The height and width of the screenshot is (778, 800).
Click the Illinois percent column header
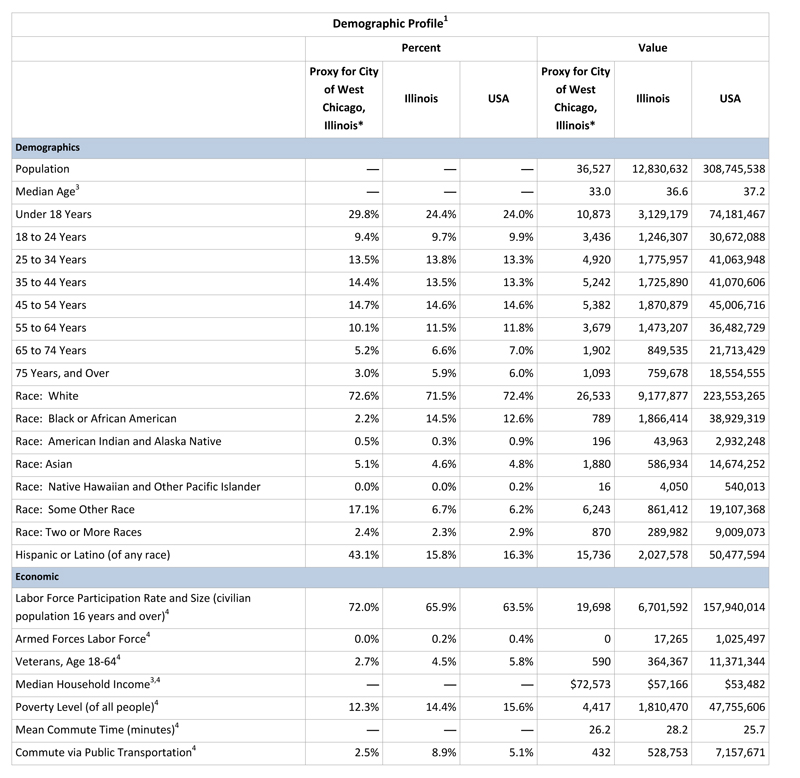(421, 98)
